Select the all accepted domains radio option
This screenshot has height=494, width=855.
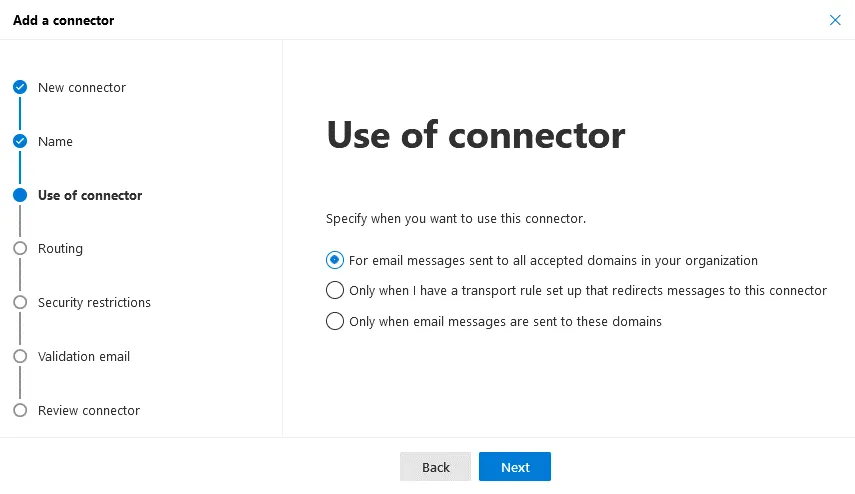click(x=335, y=260)
